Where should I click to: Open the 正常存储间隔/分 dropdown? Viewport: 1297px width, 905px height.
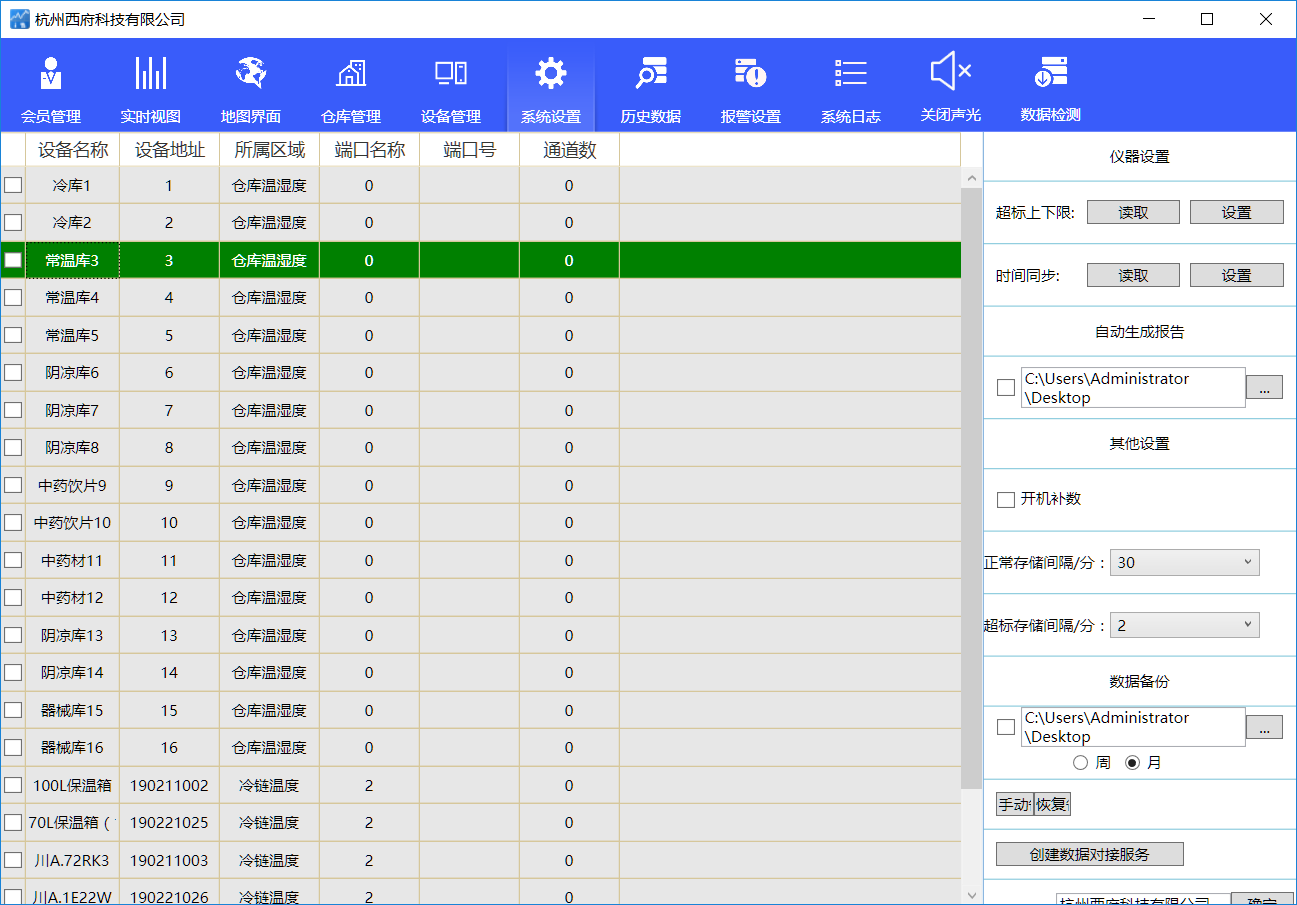tap(1185, 562)
